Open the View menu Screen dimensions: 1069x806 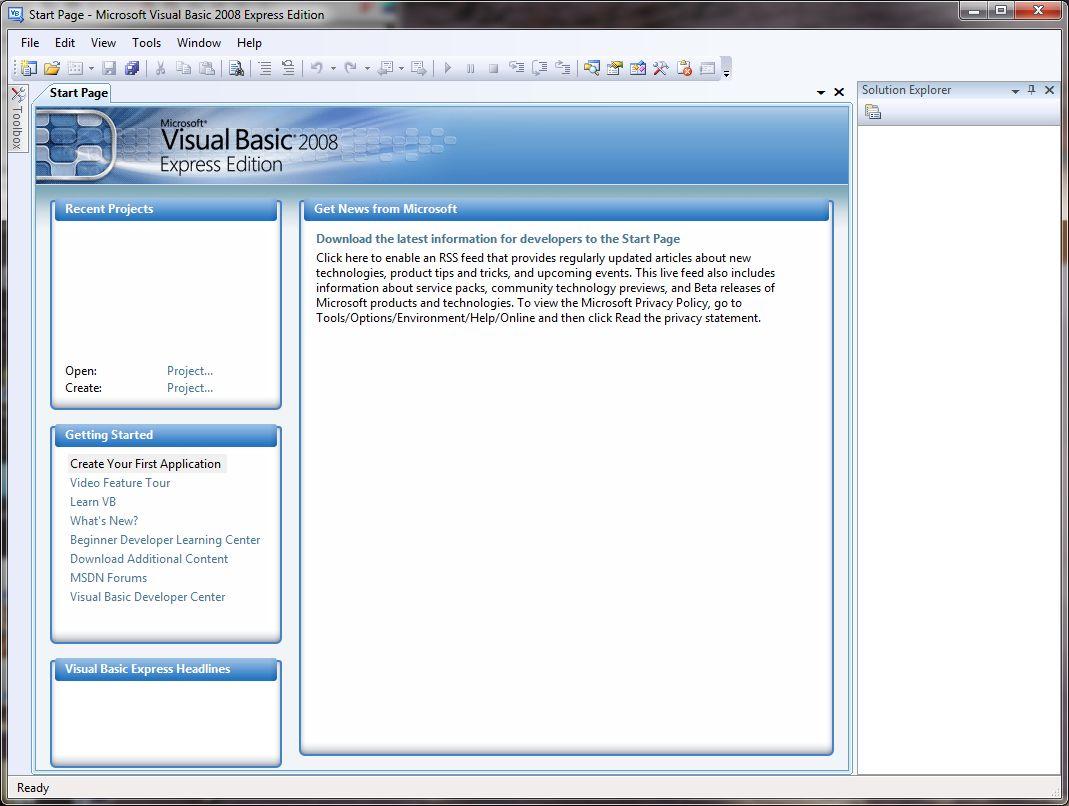click(103, 42)
